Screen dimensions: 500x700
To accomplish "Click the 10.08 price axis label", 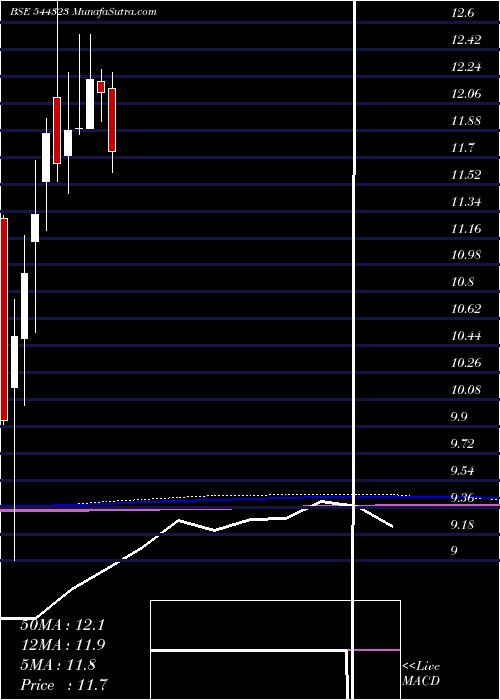I will [x=466, y=390].
